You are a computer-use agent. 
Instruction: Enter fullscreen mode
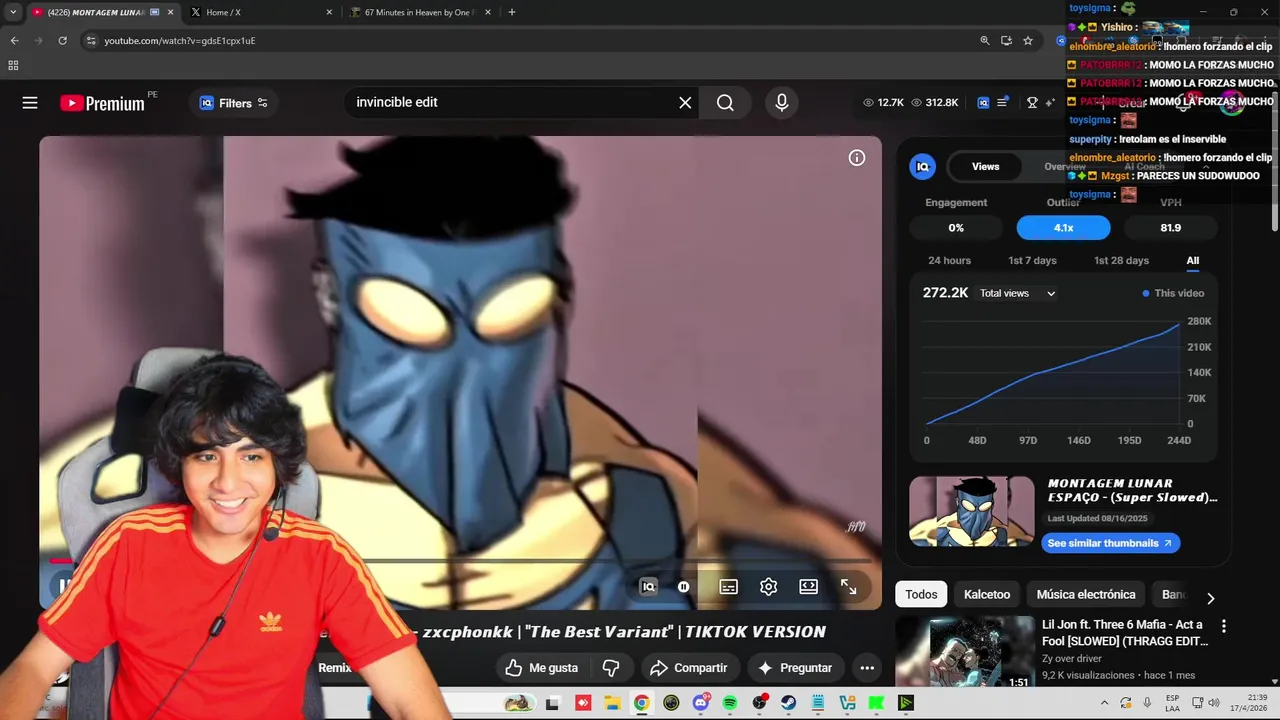coord(848,587)
